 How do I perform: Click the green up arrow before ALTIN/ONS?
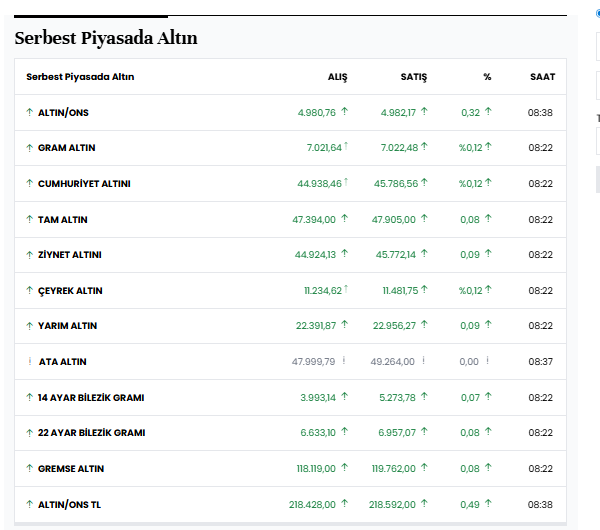click(29, 112)
